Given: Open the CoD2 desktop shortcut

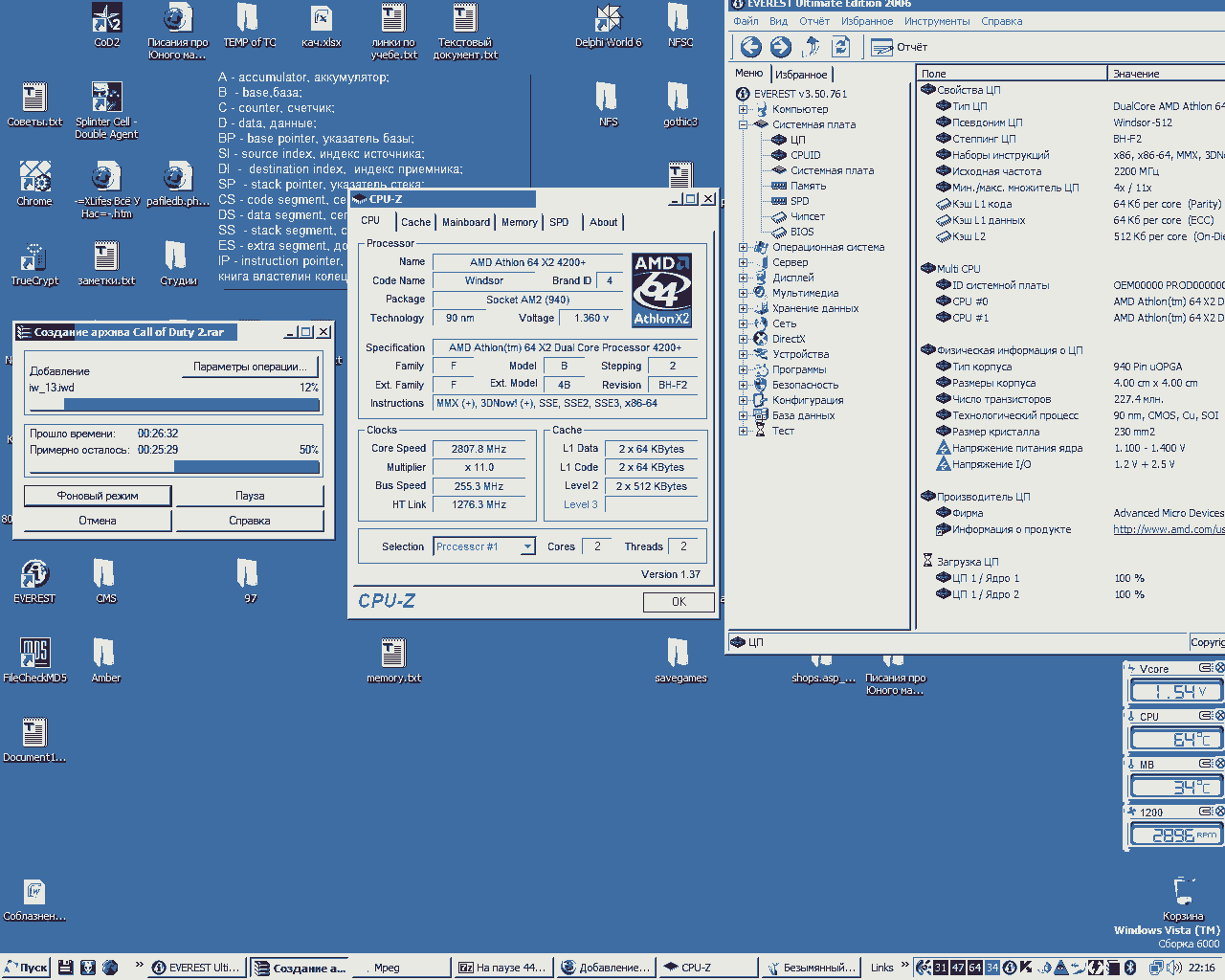Looking at the screenshot, I should coord(106,26).
